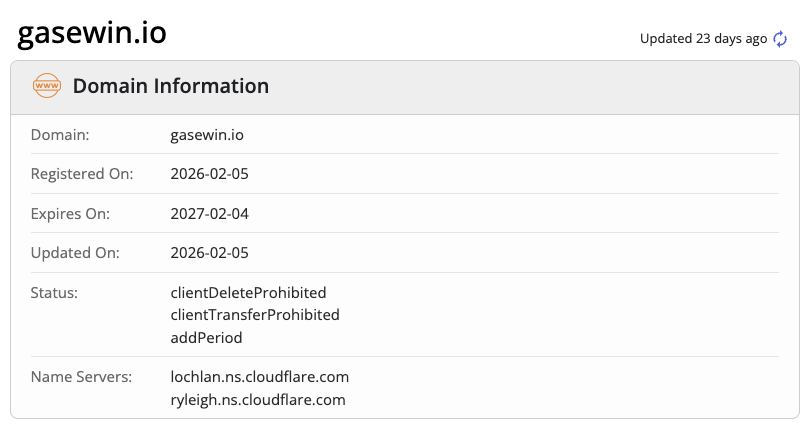Click the 'Updated 23 days ago' text
This screenshot has height=425, width=811.
coord(703,39)
